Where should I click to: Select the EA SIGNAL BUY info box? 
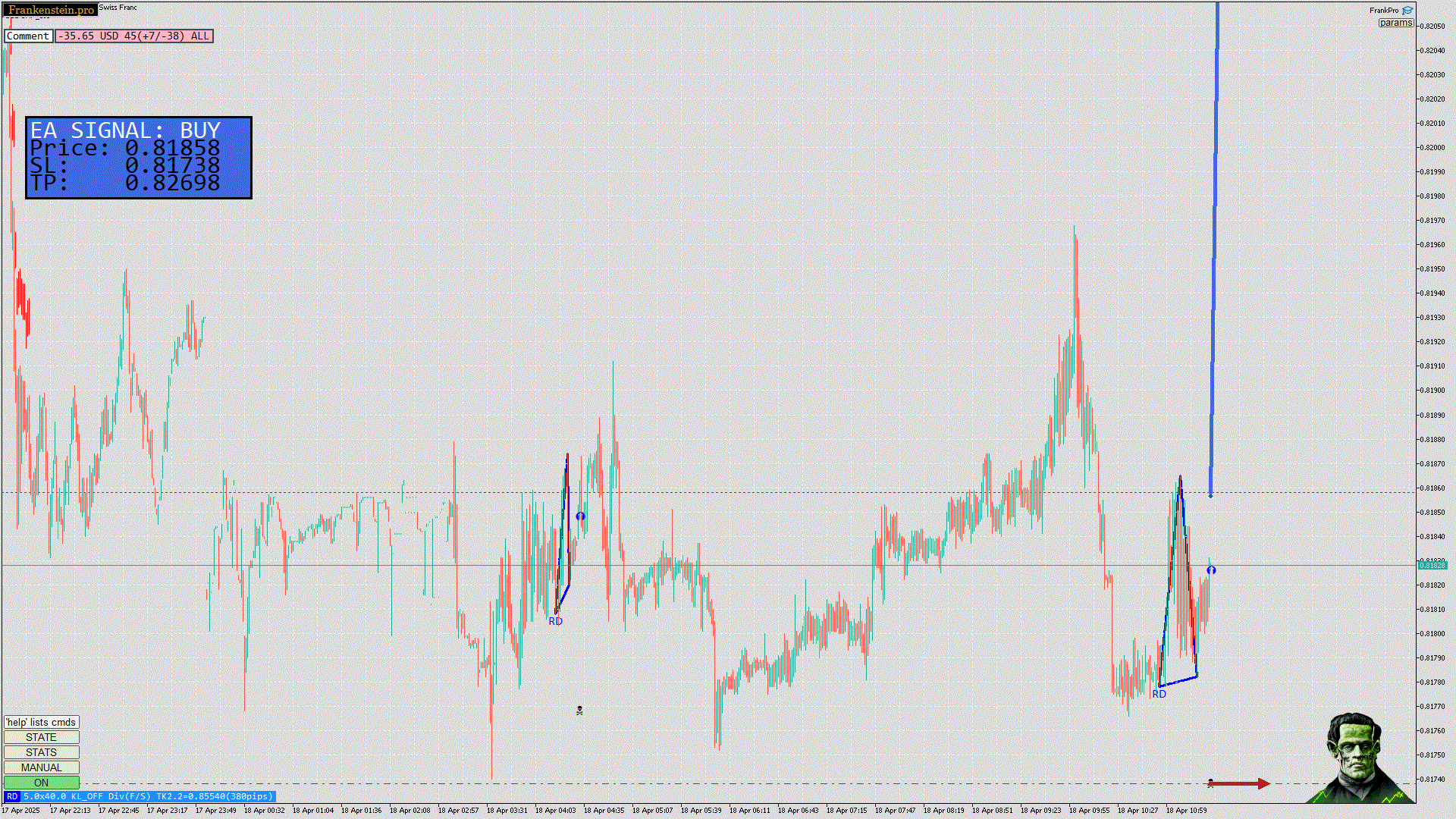[139, 158]
